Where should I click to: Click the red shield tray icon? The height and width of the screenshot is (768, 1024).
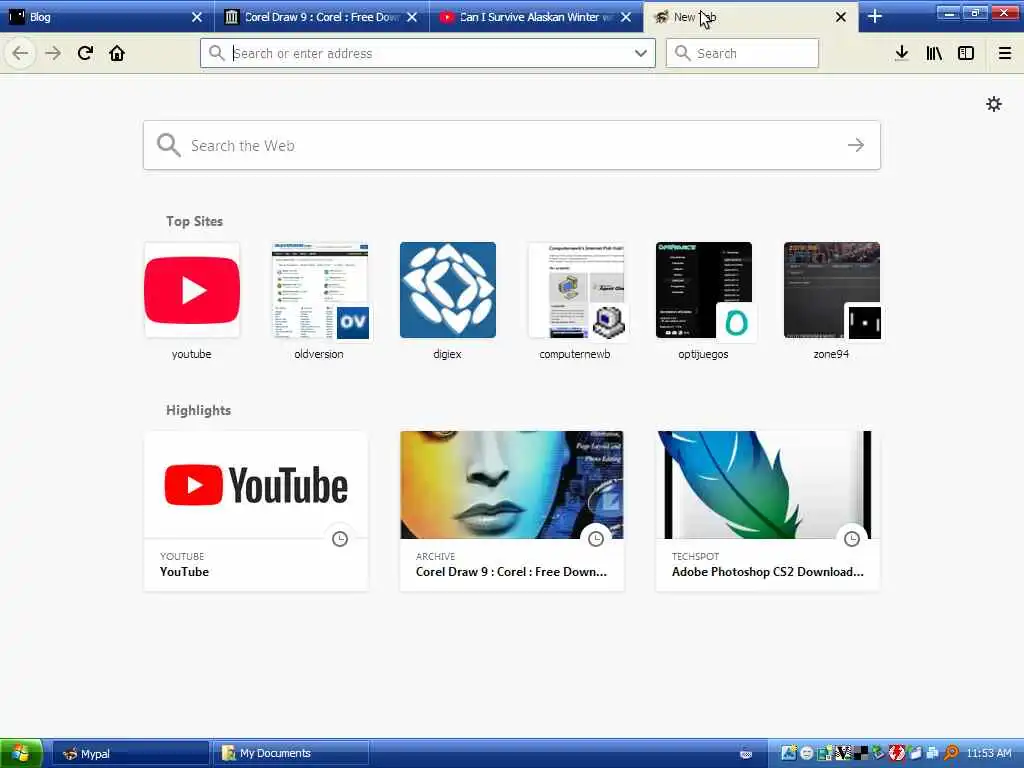pos(897,754)
